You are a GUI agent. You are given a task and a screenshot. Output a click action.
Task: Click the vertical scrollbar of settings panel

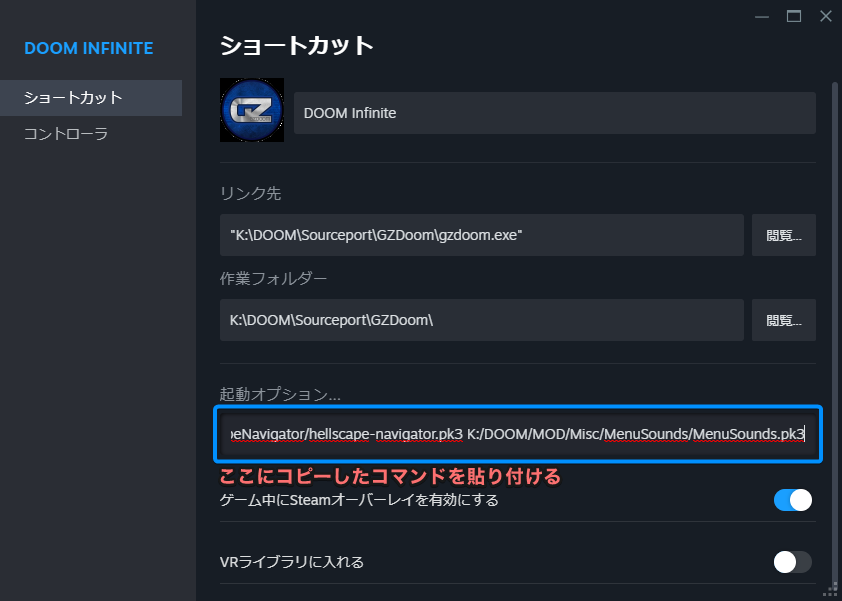834,333
